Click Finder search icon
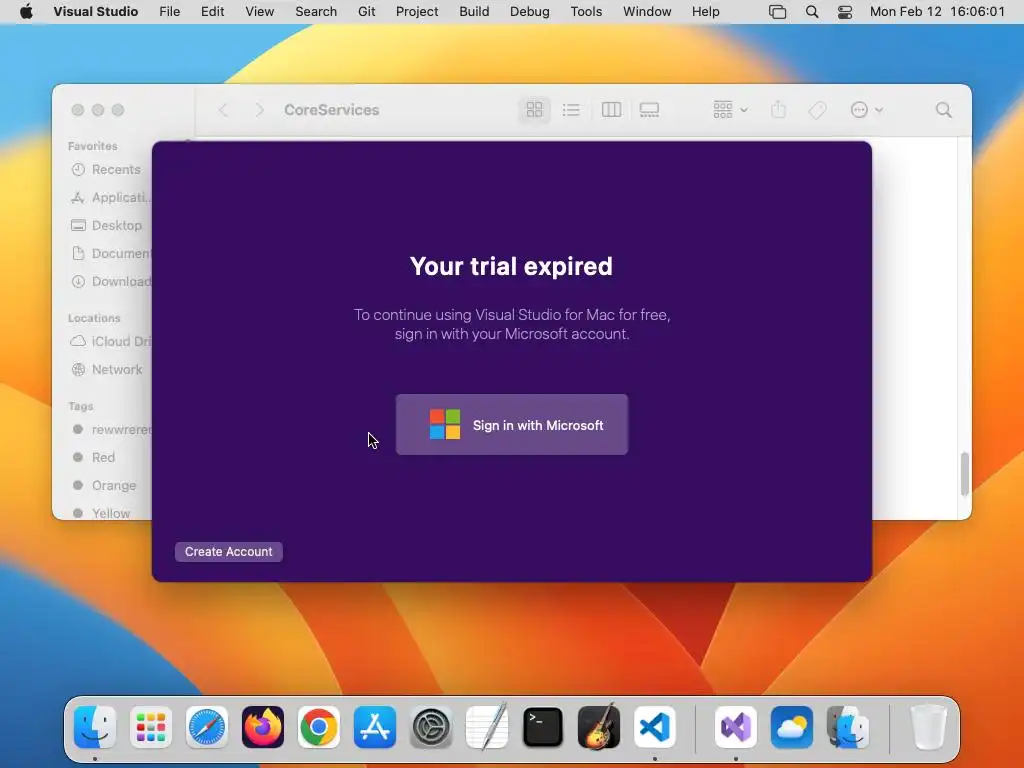 point(943,110)
